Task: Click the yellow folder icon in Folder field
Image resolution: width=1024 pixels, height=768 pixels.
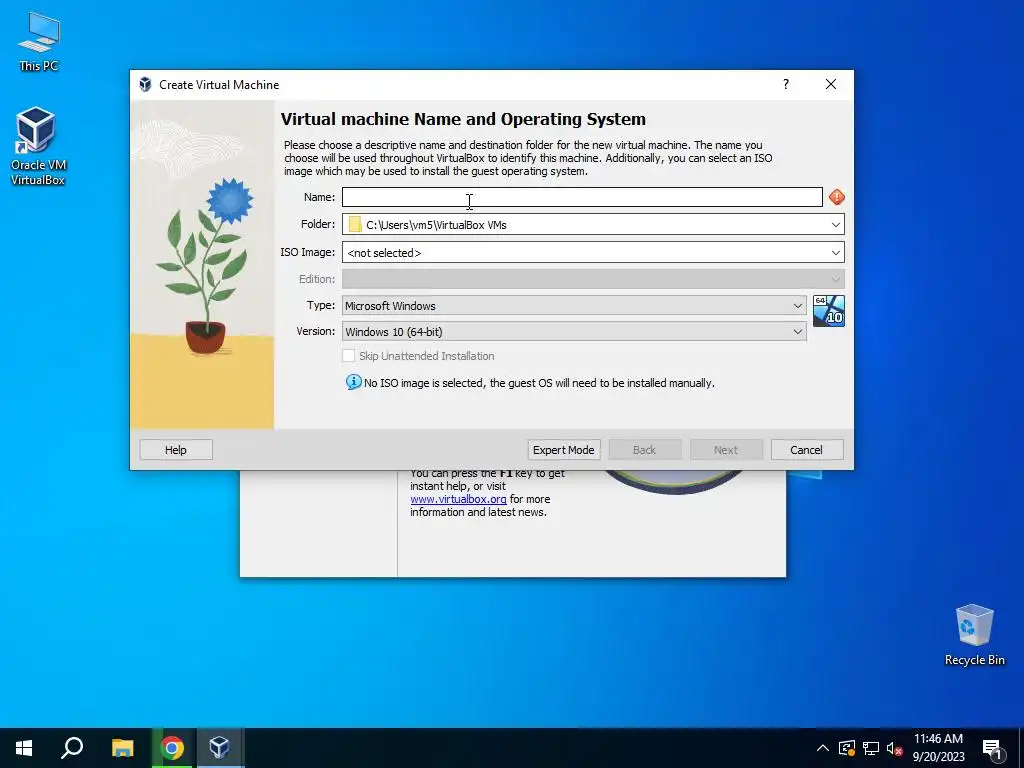Action: pyautogui.click(x=355, y=225)
